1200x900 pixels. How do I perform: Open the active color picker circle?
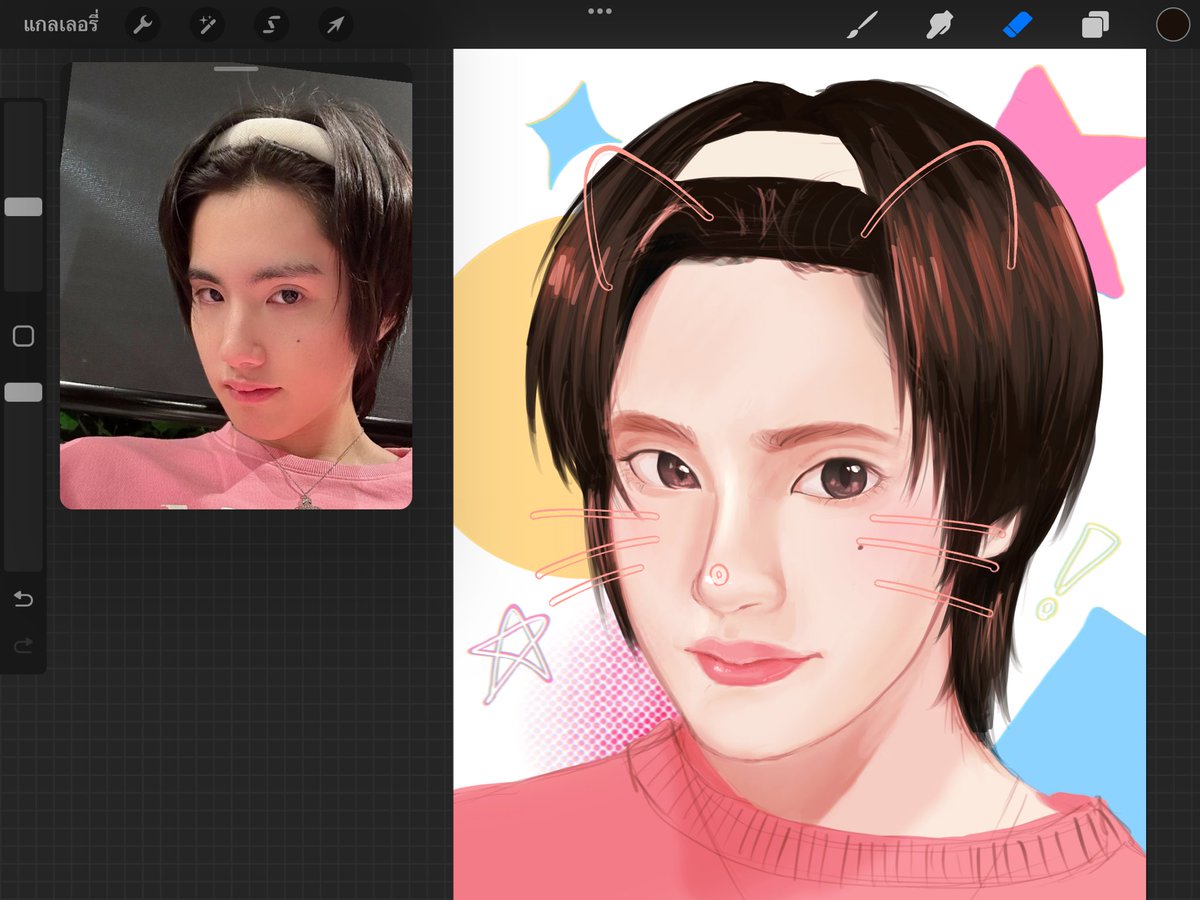(x=1173, y=24)
